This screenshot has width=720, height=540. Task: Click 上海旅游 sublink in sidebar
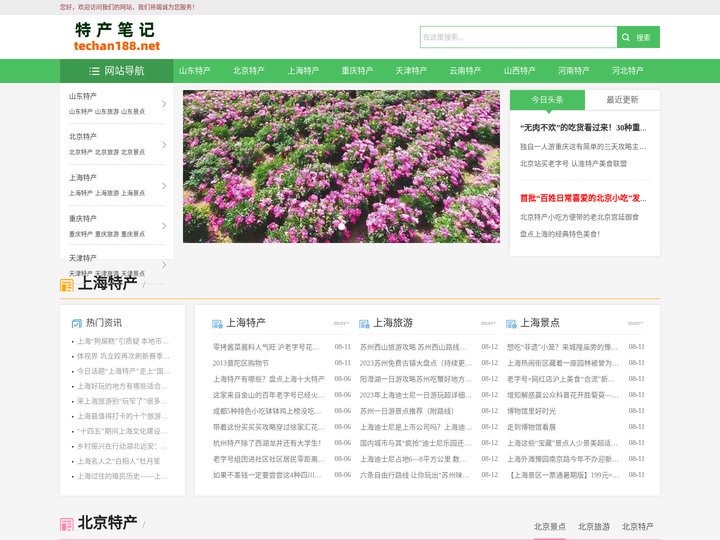(x=107, y=193)
